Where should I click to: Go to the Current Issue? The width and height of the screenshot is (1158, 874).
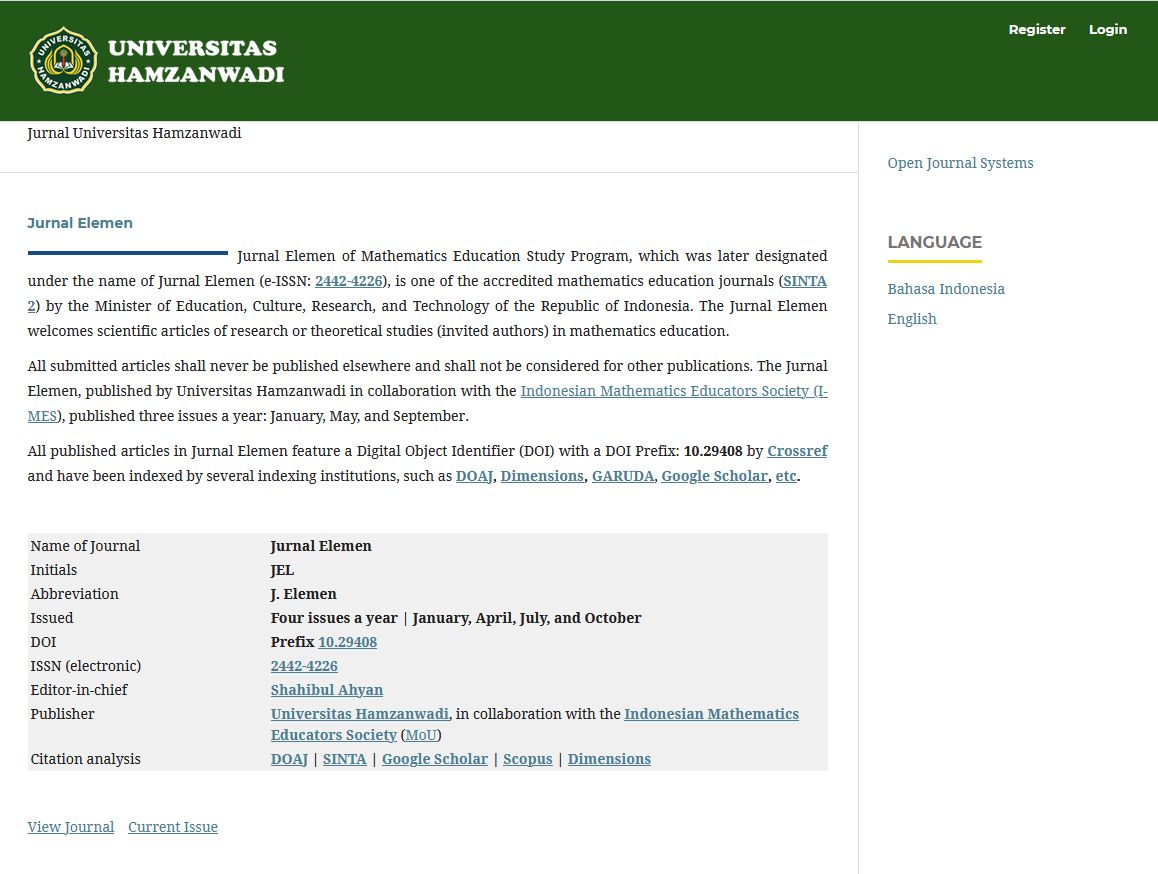(172, 827)
